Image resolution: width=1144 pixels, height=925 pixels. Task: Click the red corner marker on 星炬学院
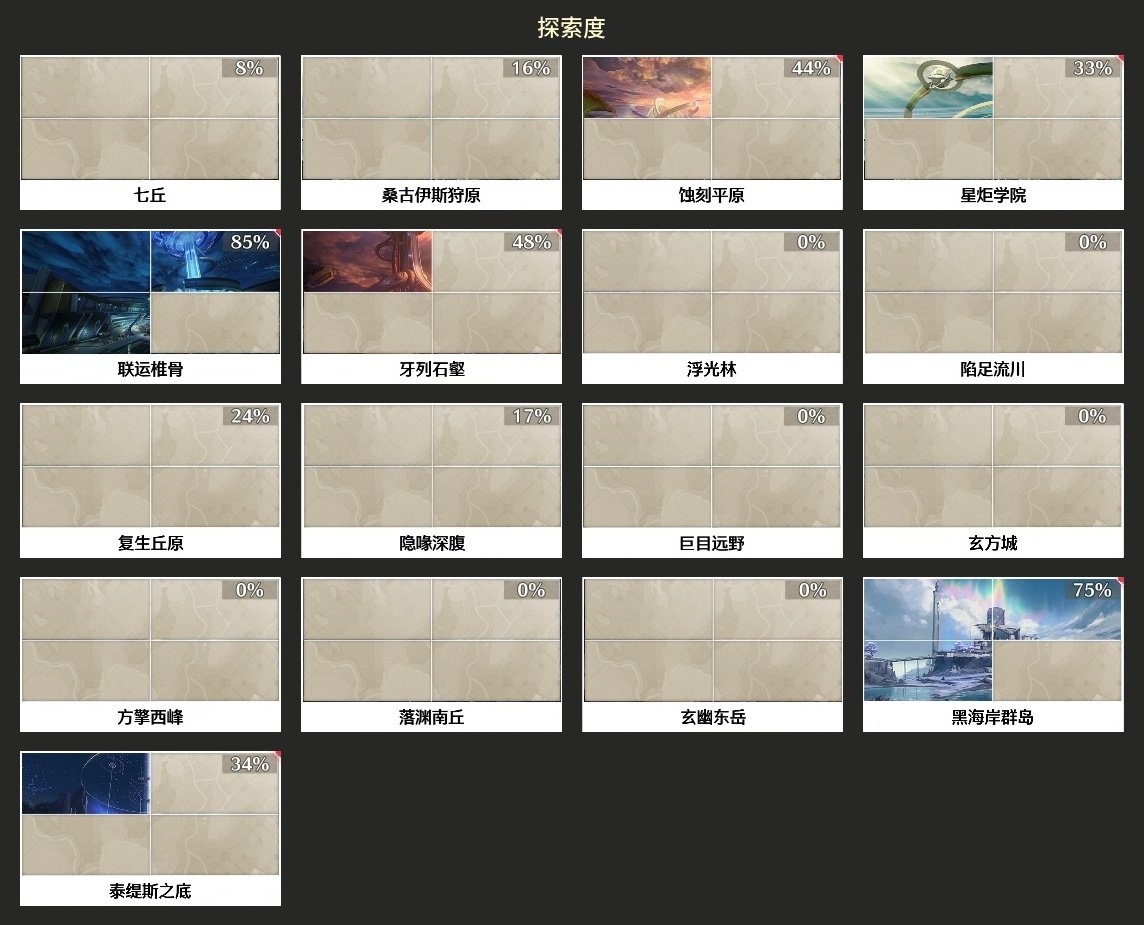pos(1121,58)
